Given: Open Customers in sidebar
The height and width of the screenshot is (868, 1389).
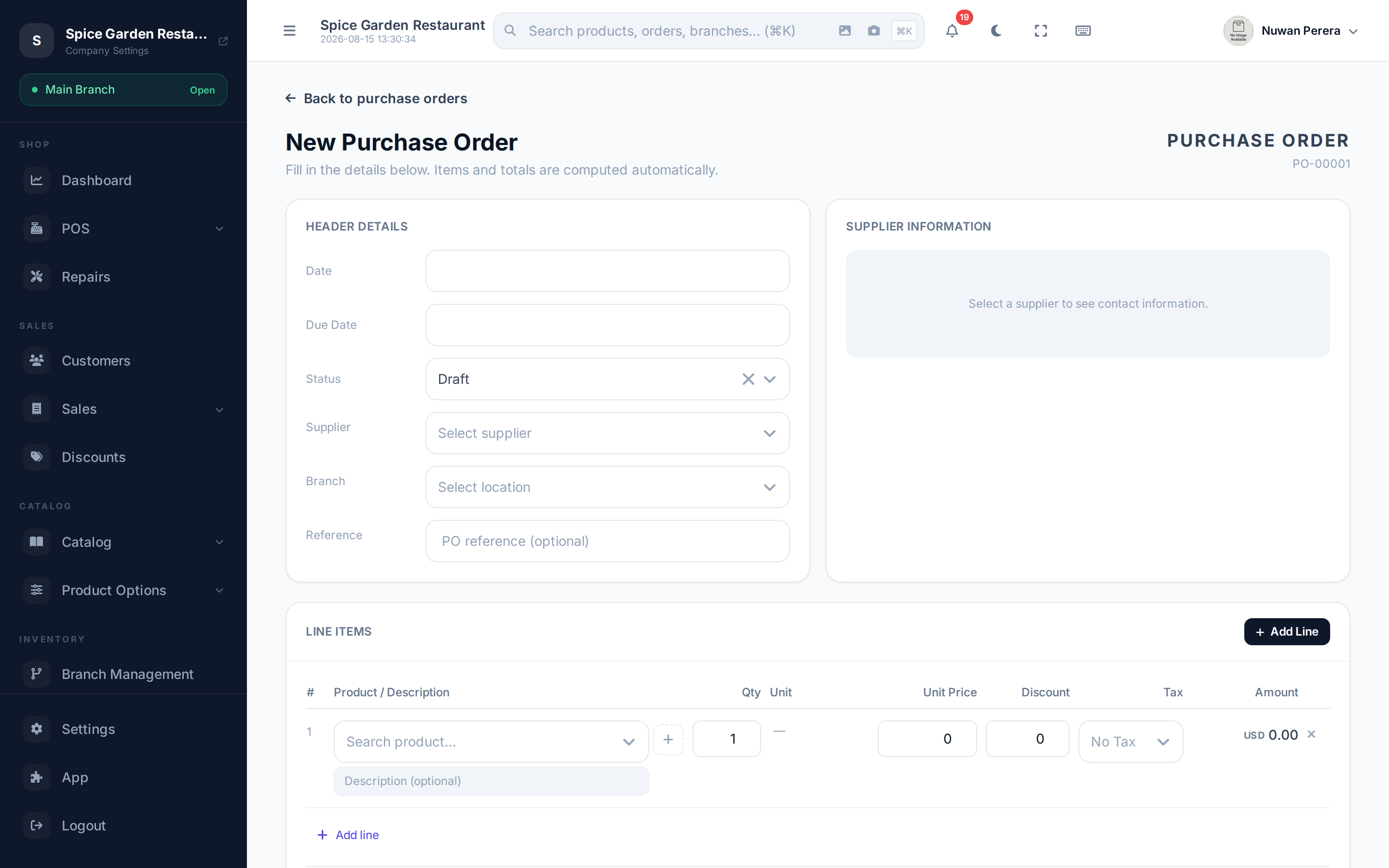Looking at the screenshot, I should coord(123,361).
